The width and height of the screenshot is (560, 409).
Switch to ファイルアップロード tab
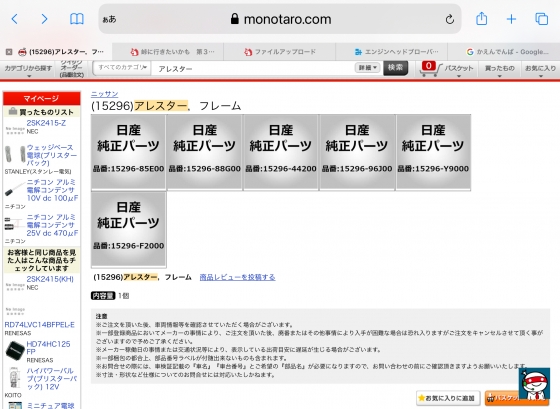coord(280,52)
